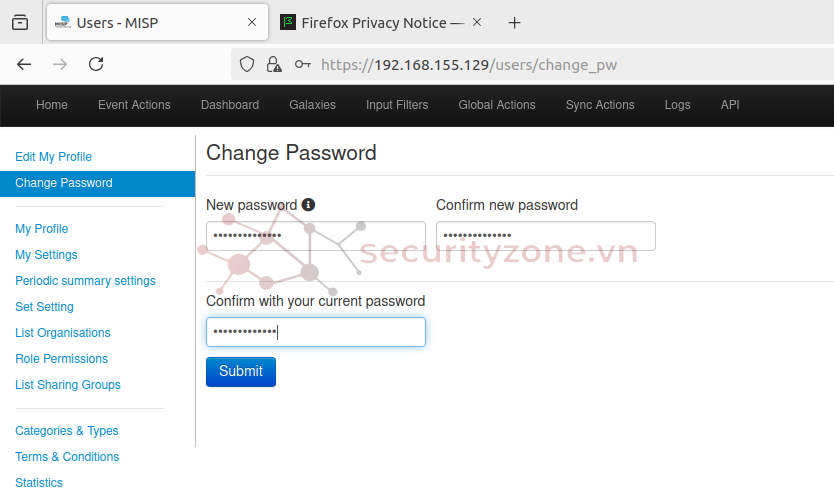Open tracking protection shield icon
834x498 pixels.
(x=247, y=64)
